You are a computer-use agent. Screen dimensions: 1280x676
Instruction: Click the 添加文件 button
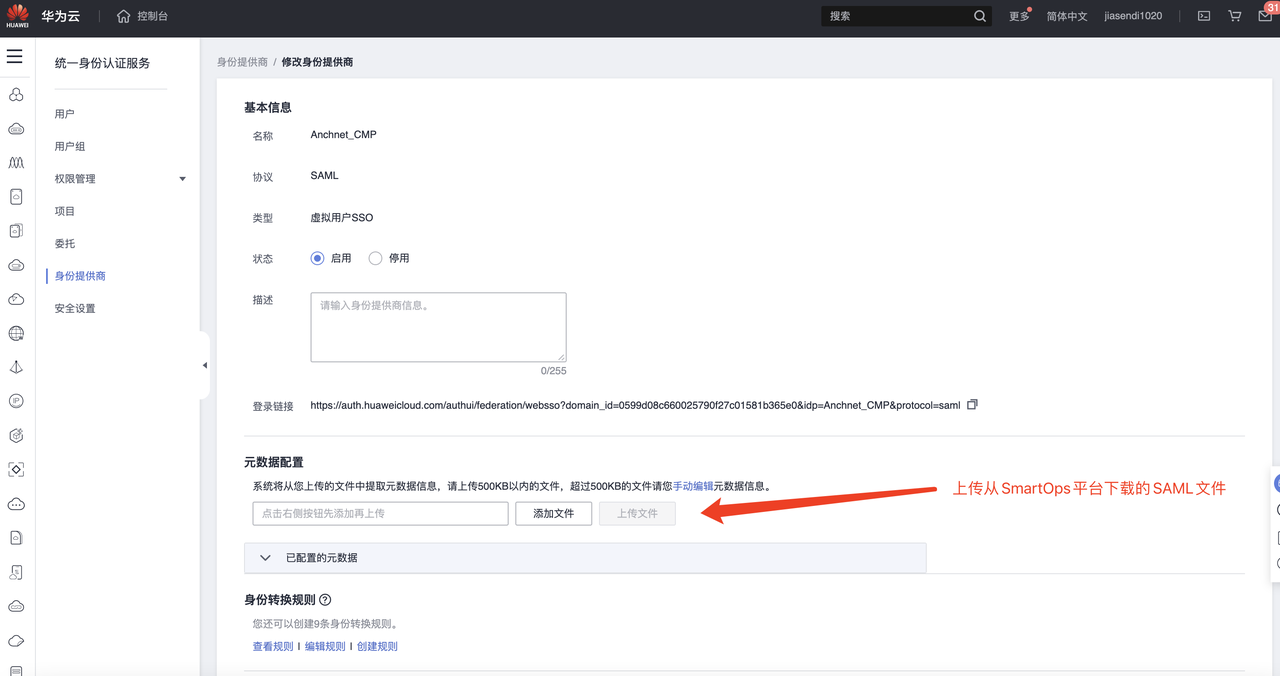[x=553, y=513]
